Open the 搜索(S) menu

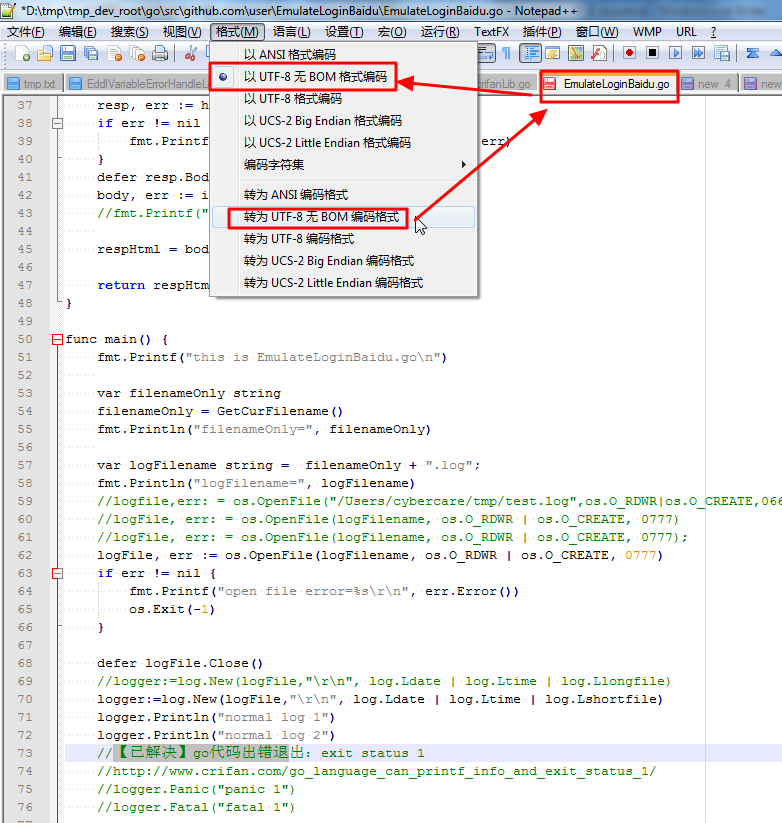[130, 32]
